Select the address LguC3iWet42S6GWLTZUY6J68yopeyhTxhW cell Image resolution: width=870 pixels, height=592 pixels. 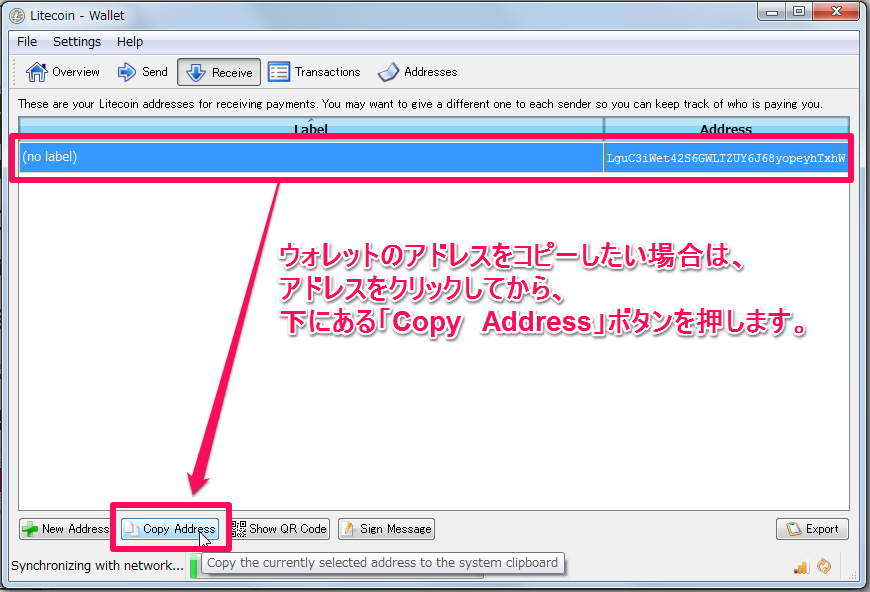[726, 158]
